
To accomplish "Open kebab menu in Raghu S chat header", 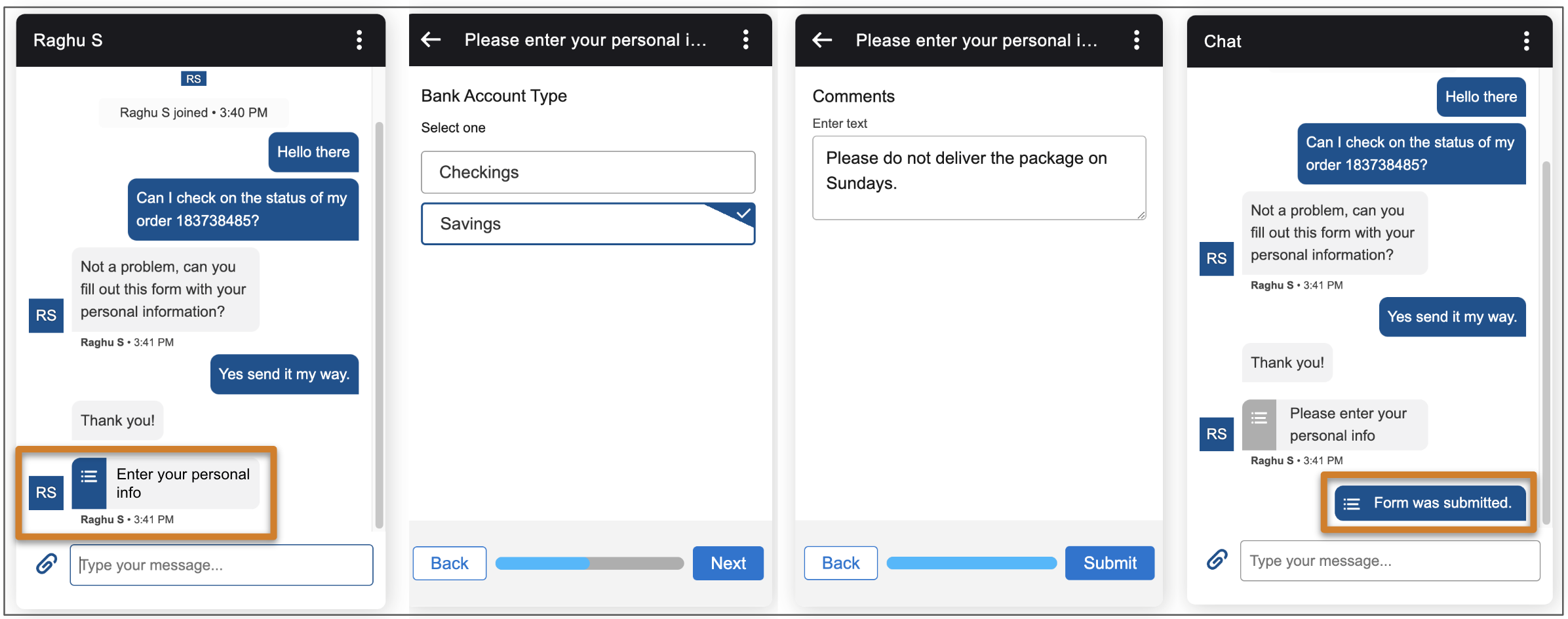I will click(x=359, y=40).
